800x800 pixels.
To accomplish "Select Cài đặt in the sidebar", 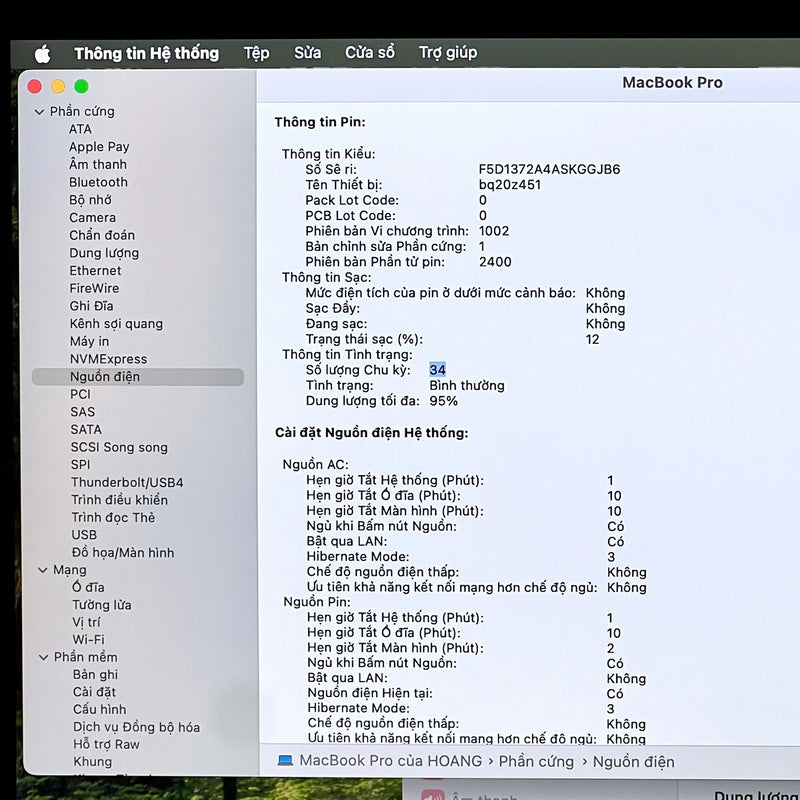I will [94, 692].
